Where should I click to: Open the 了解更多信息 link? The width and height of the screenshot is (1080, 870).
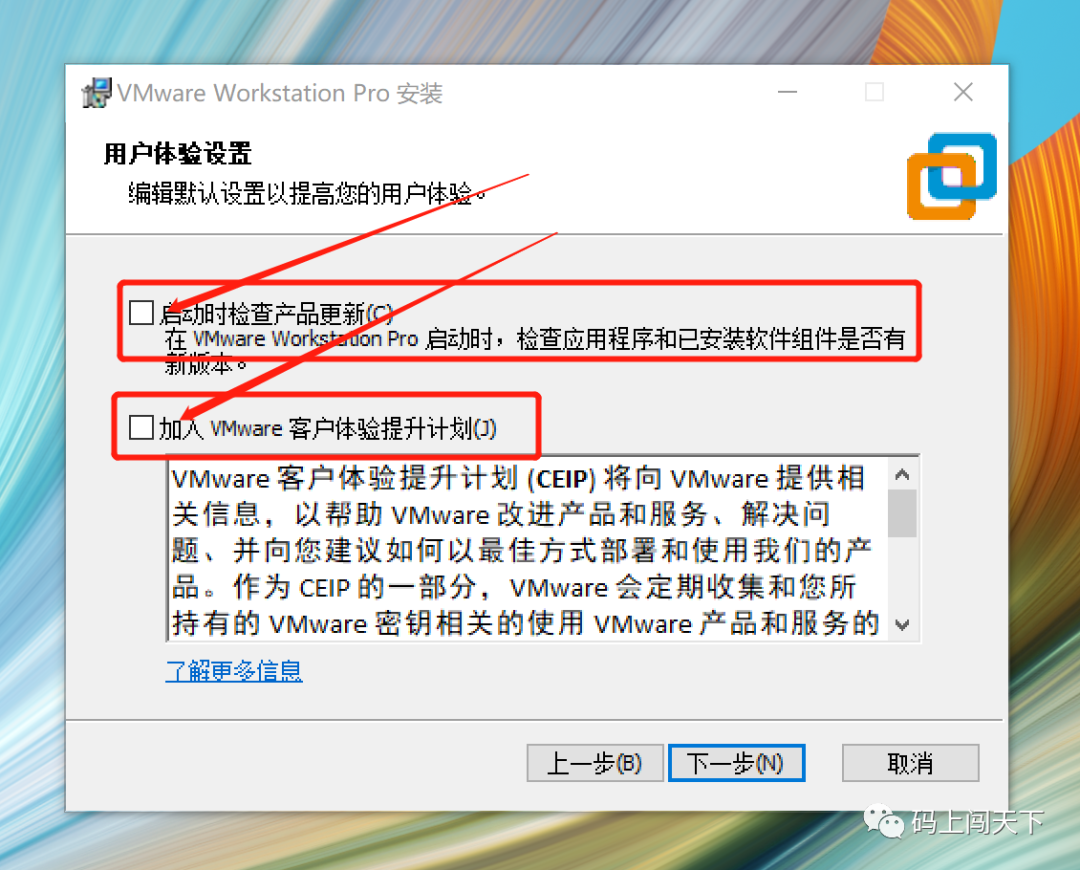233,670
